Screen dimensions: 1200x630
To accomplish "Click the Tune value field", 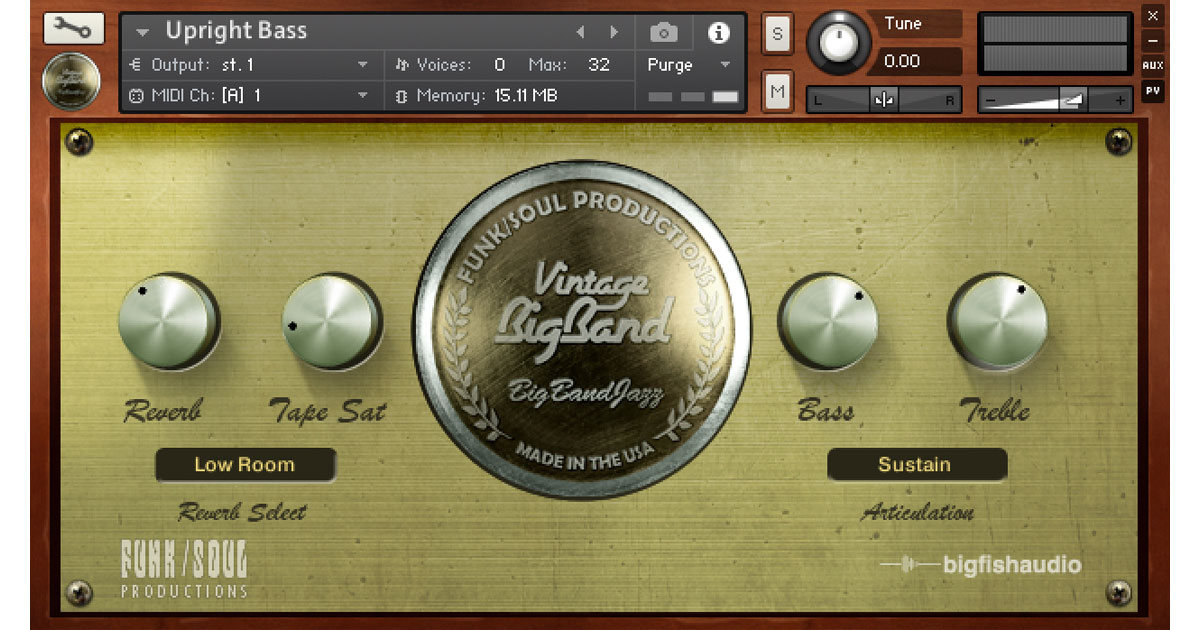I will click(x=914, y=61).
